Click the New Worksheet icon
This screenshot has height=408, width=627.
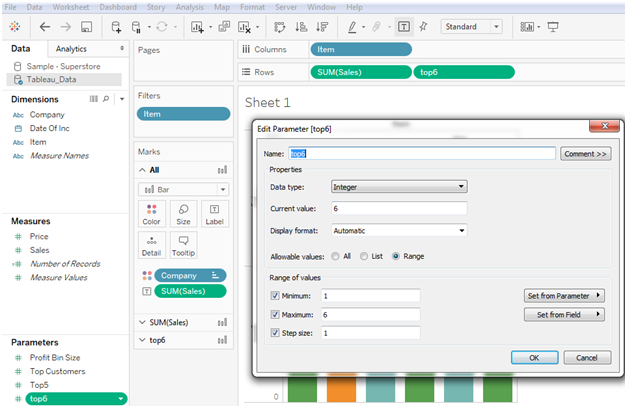(198, 27)
